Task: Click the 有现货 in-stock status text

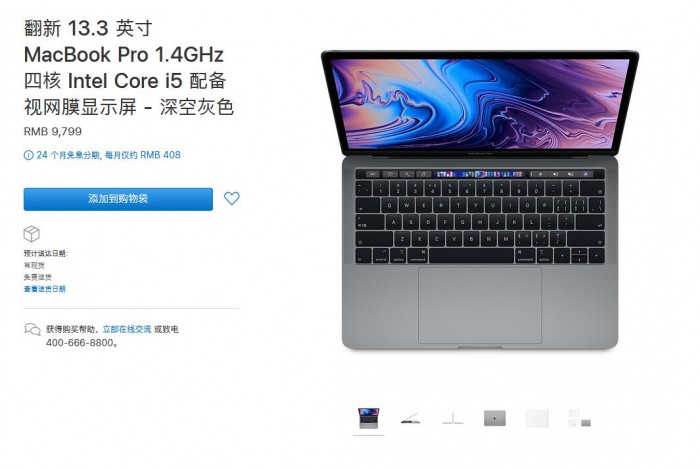Action: 34,265
